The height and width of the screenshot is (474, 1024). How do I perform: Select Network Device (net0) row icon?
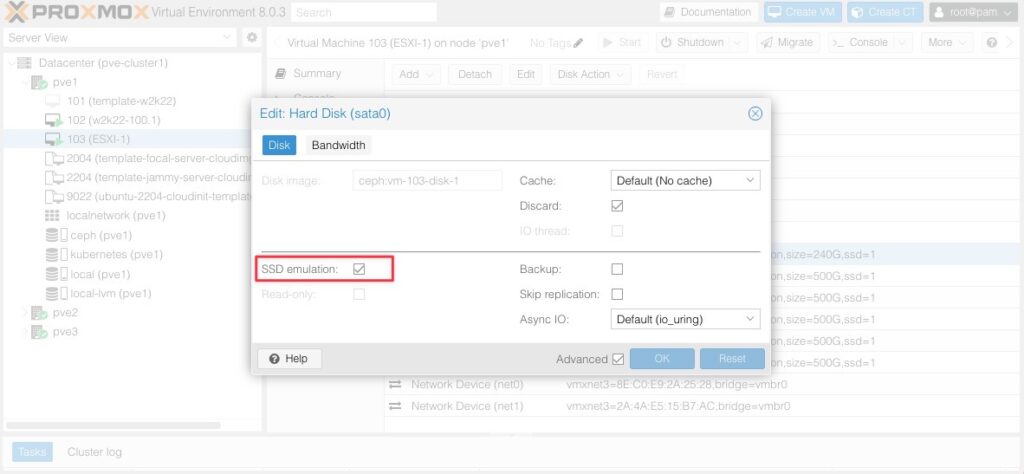pos(395,385)
